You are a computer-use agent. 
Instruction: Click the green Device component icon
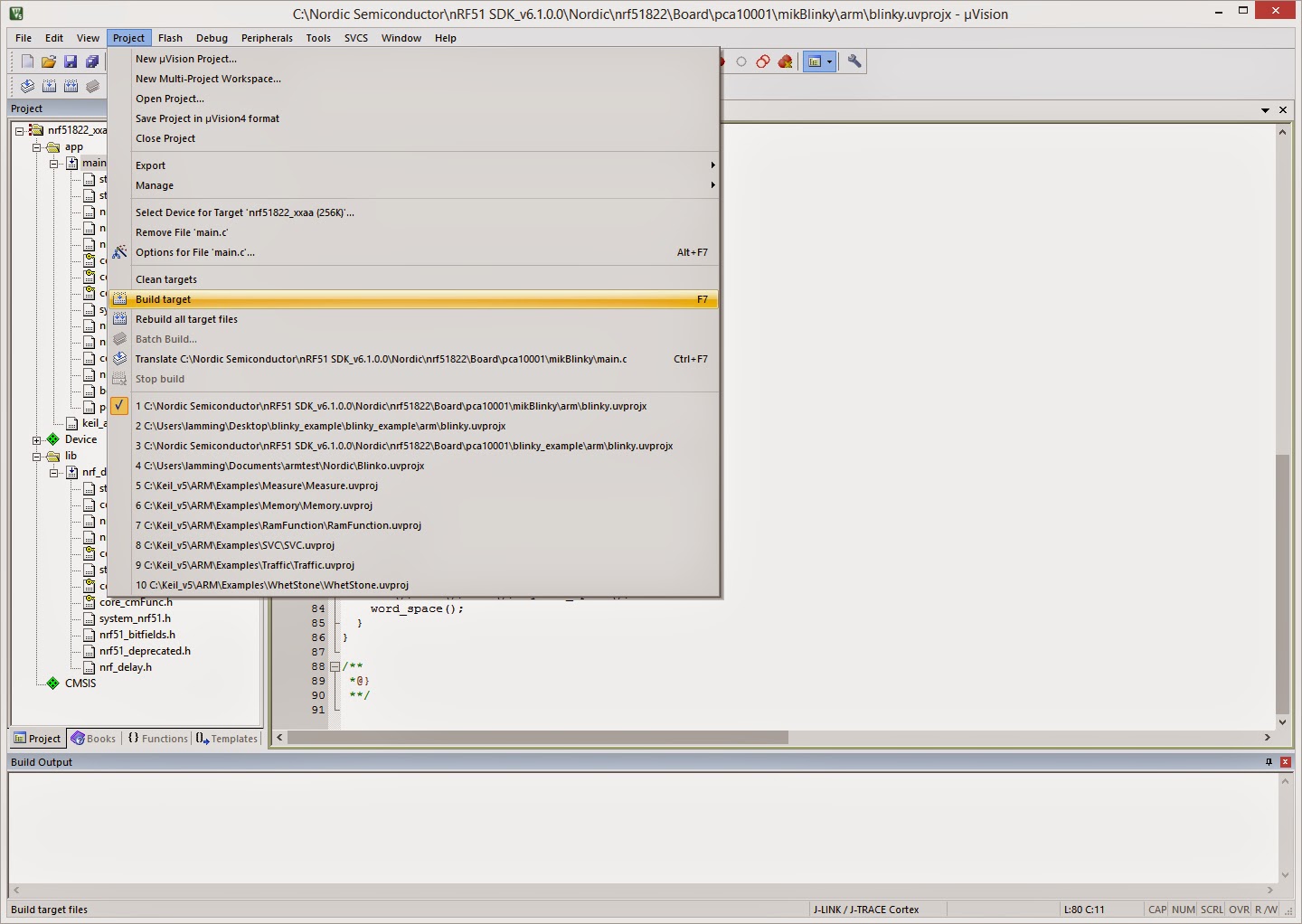(x=53, y=439)
